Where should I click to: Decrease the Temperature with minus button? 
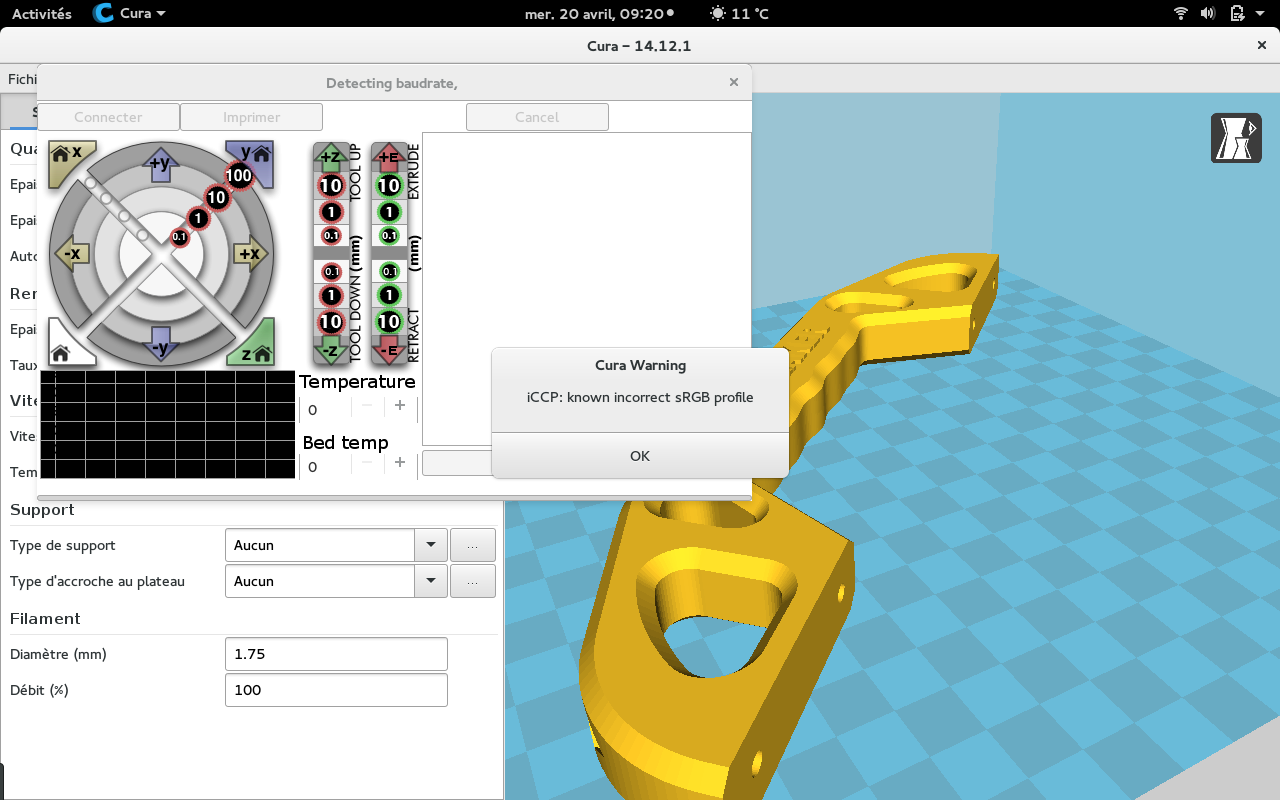click(x=367, y=406)
